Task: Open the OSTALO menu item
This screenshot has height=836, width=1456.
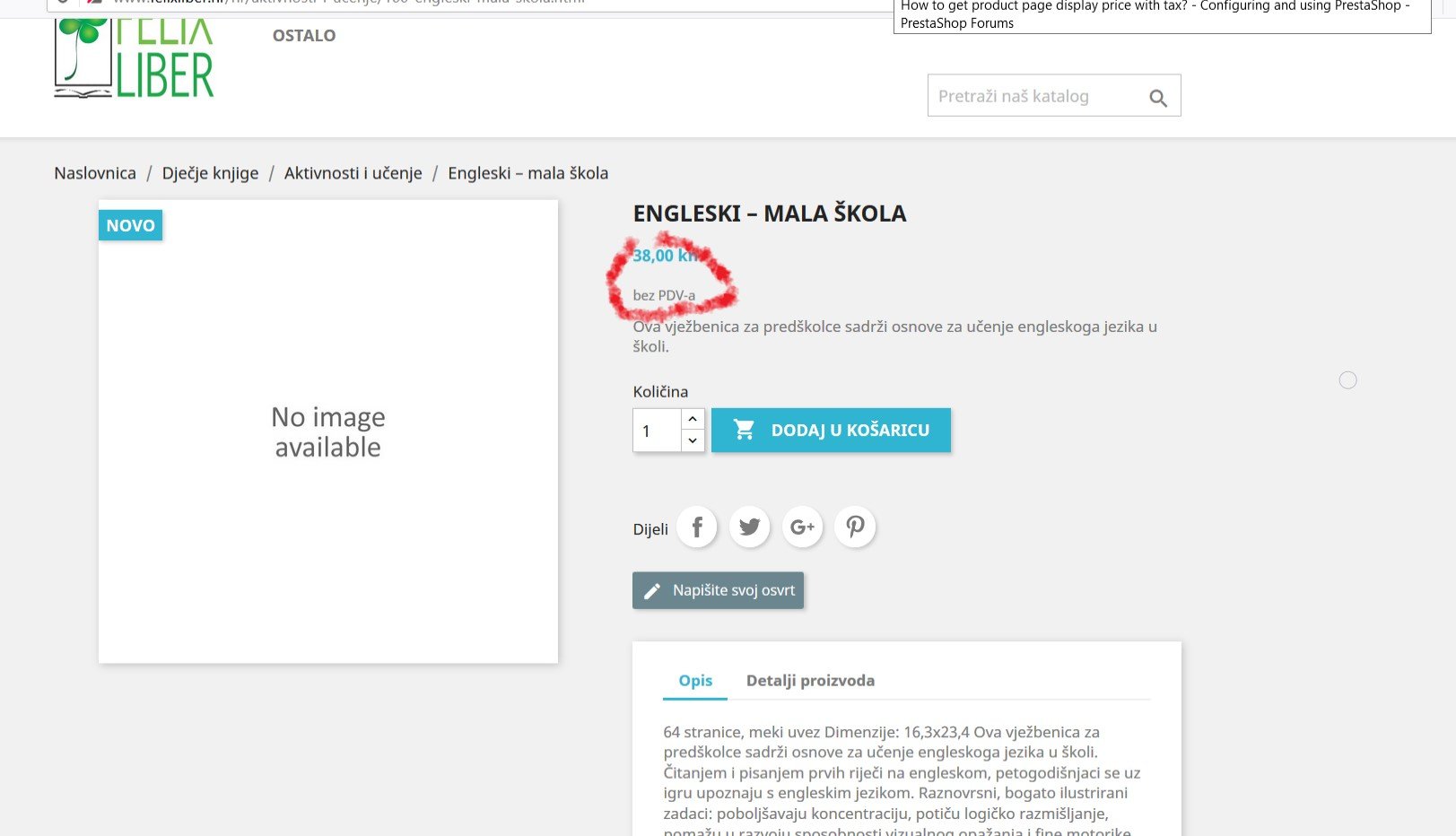Action: coord(304,36)
